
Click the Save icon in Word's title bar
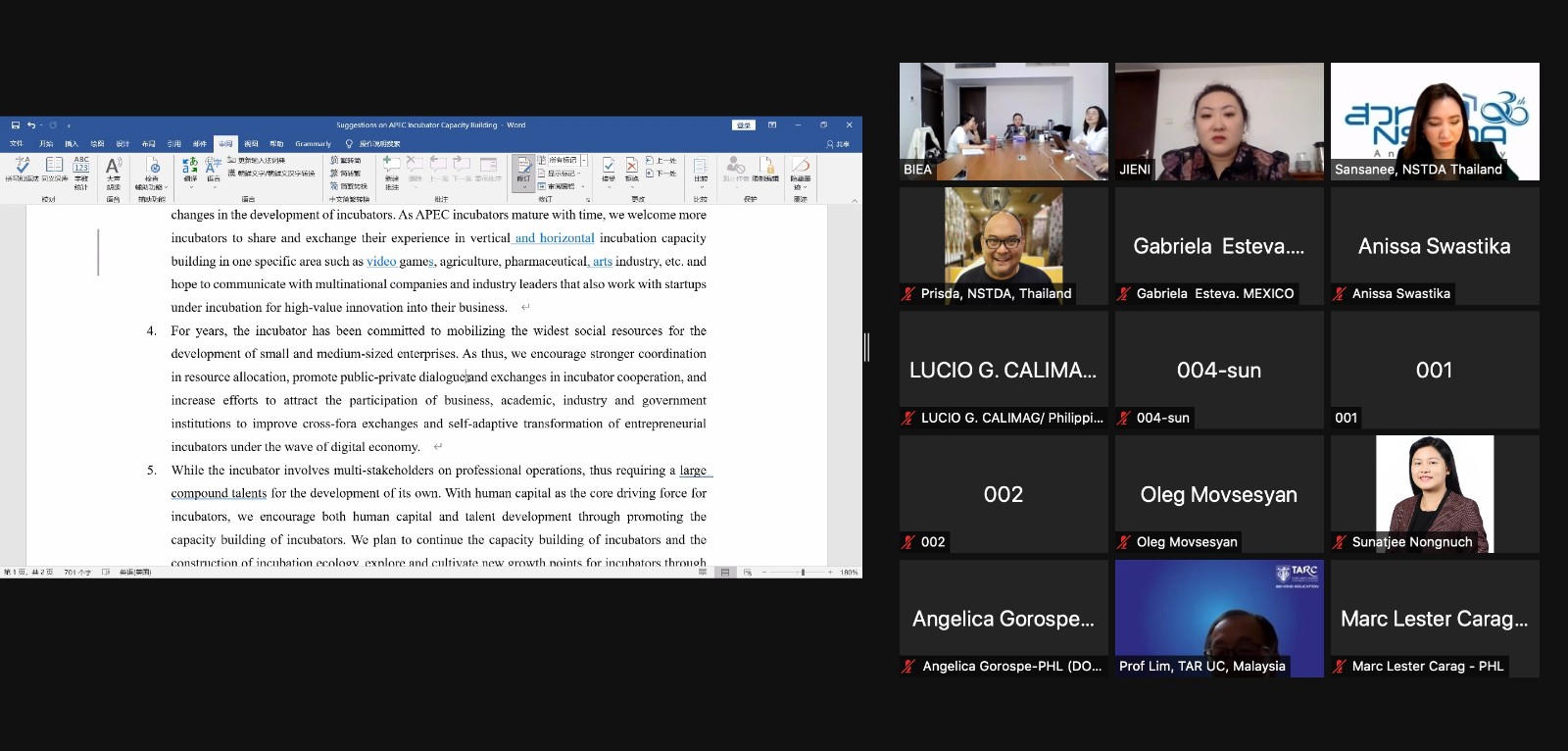[x=16, y=125]
